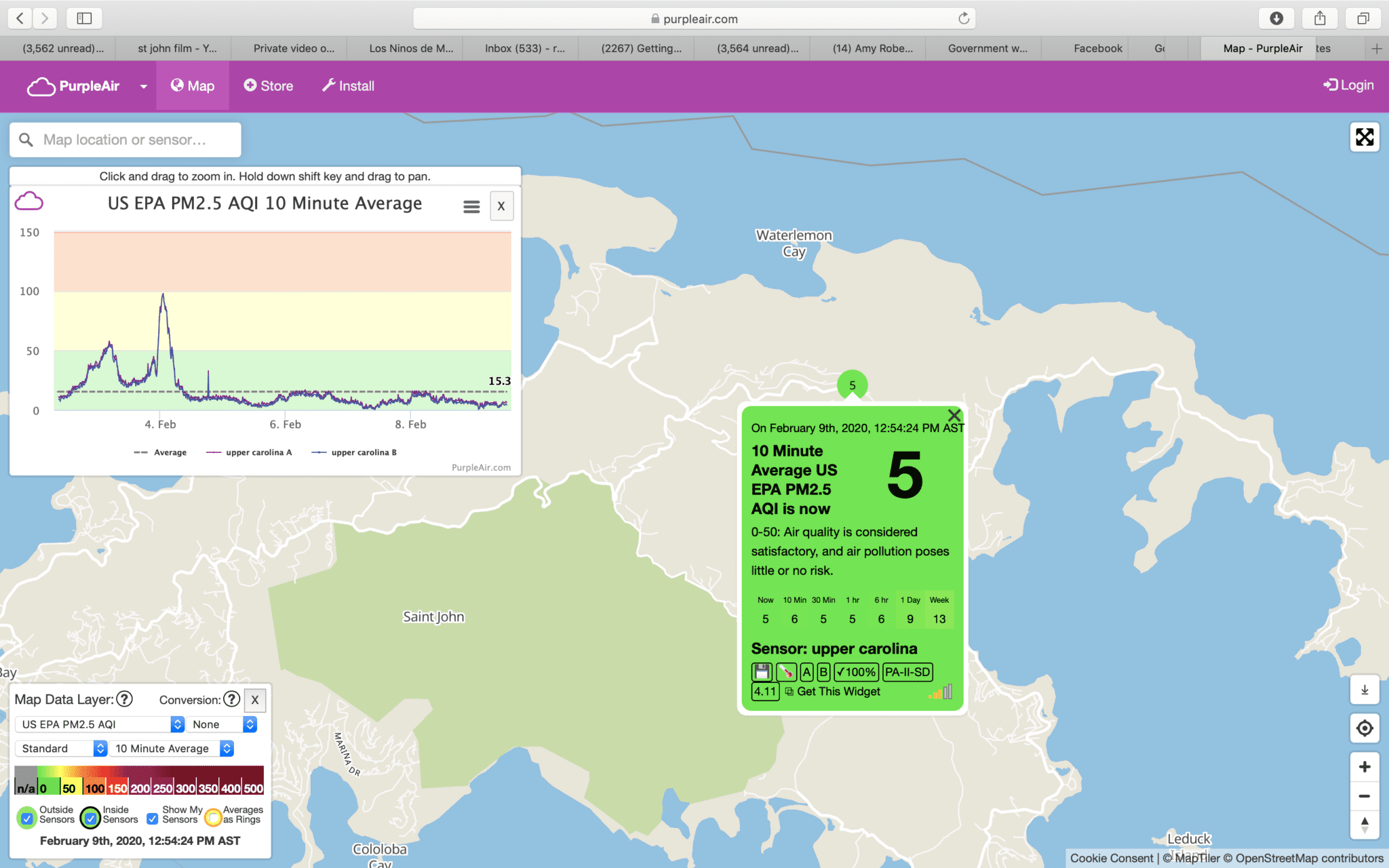
Task: Click the floppy disk save icon in the sensor popup
Action: (x=762, y=672)
